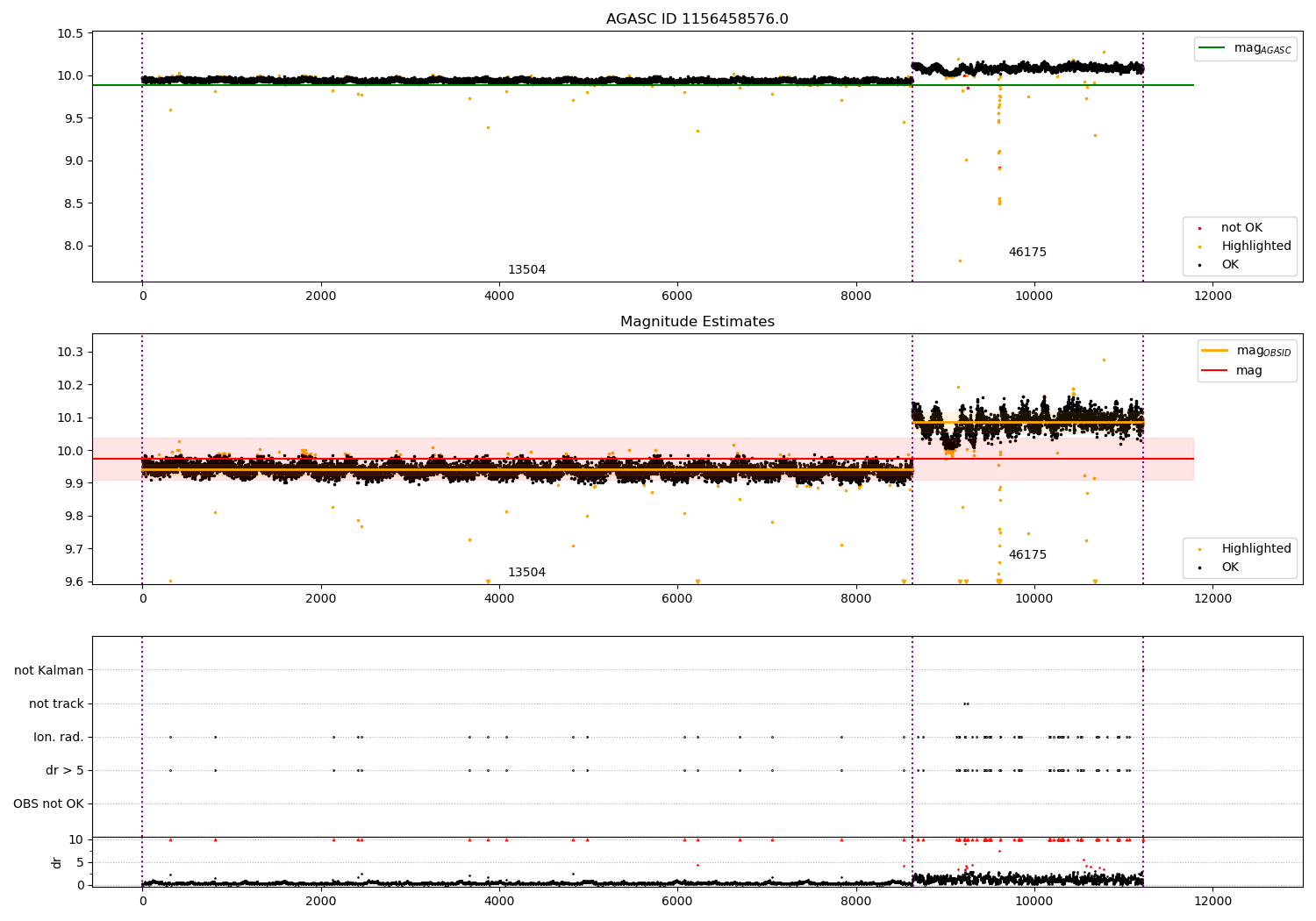
Task: Select the 'not OK' legend entry
Action: pos(1241,228)
